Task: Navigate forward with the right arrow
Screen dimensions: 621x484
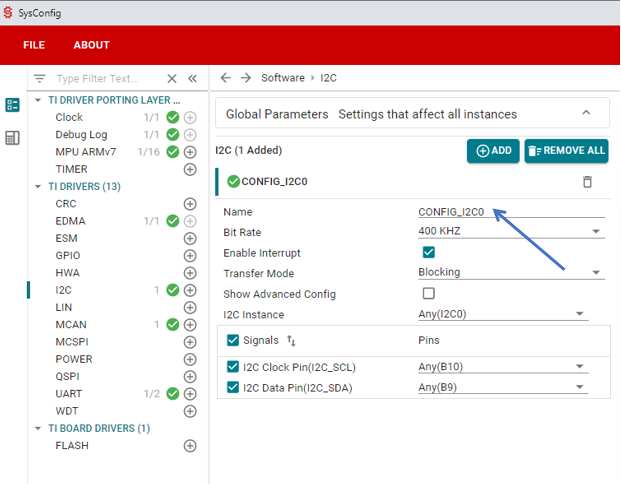Action: pyautogui.click(x=246, y=78)
